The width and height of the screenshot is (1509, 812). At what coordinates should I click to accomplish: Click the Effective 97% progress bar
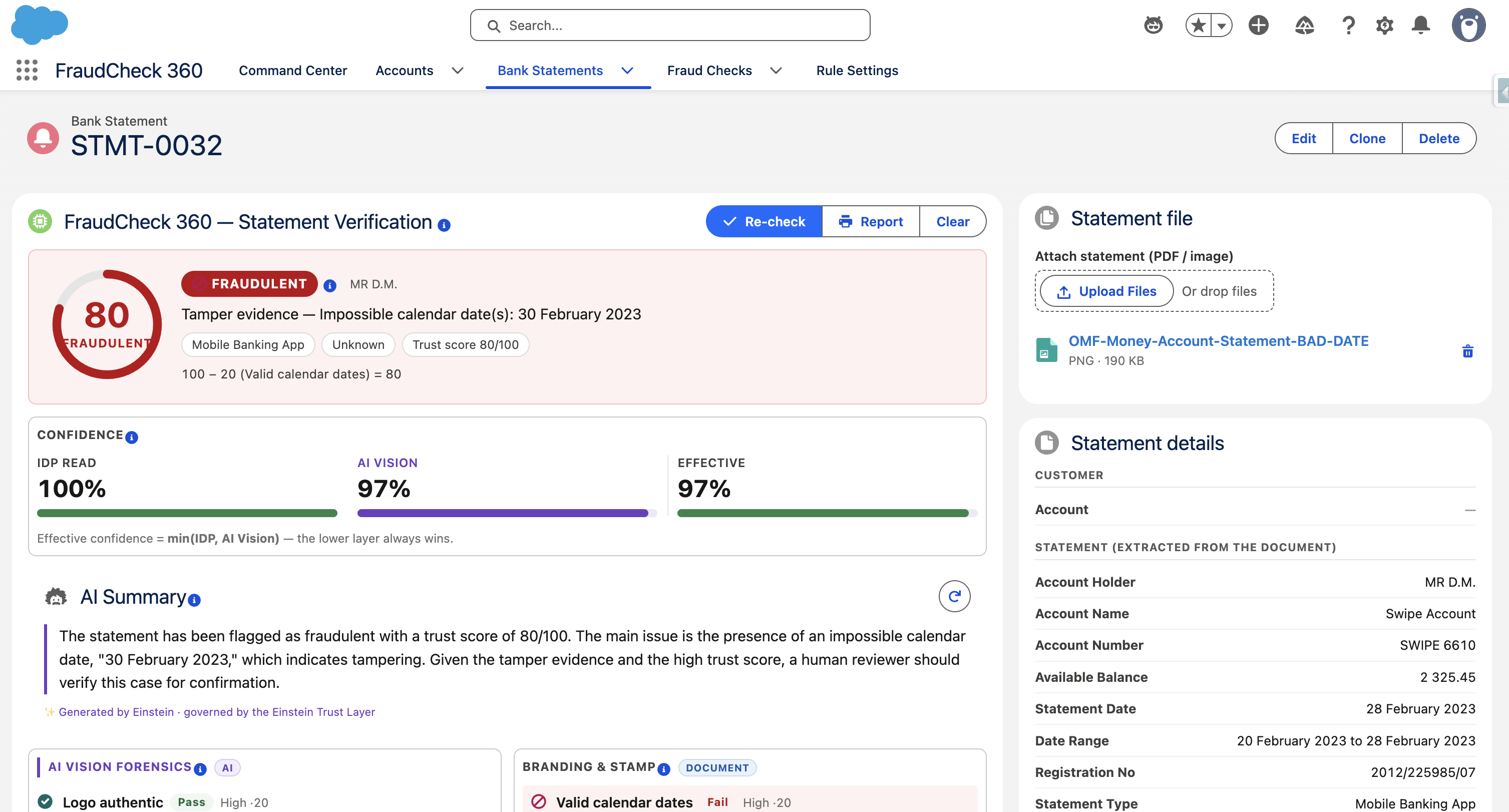827,513
